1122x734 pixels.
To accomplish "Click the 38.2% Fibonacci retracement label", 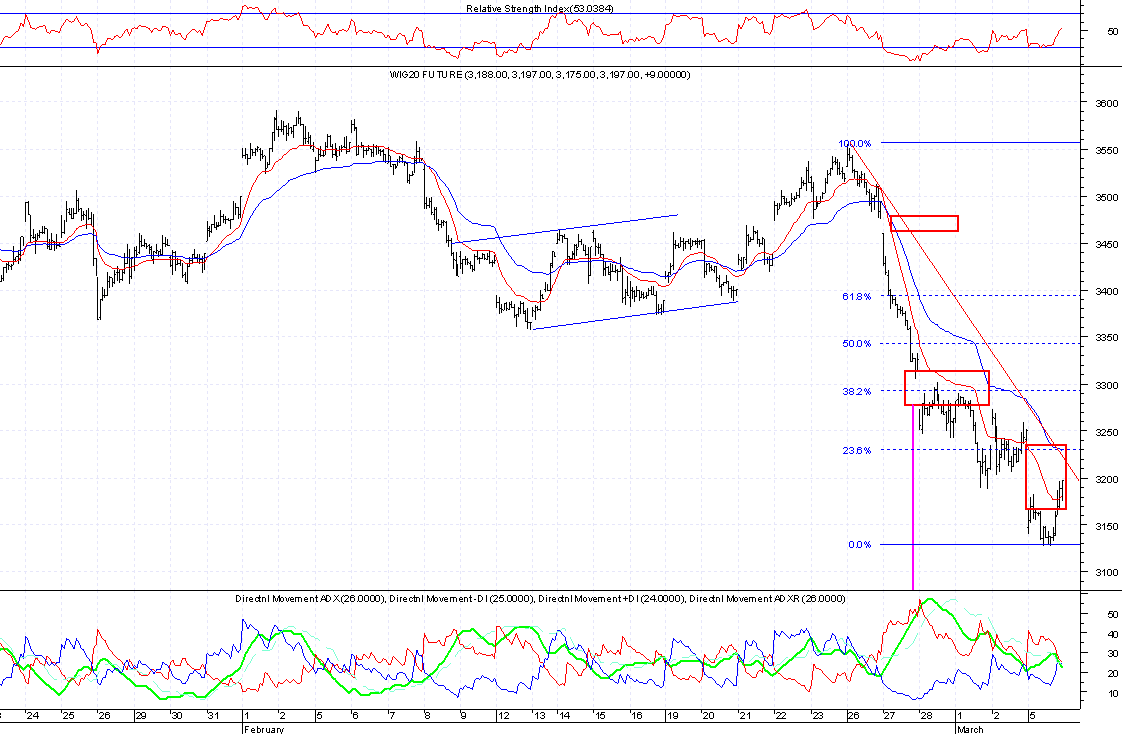I will tap(856, 391).
